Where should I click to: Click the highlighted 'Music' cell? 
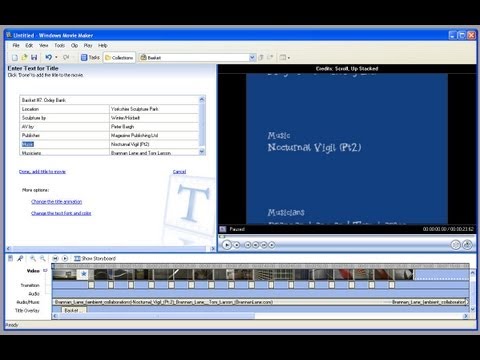[64, 144]
